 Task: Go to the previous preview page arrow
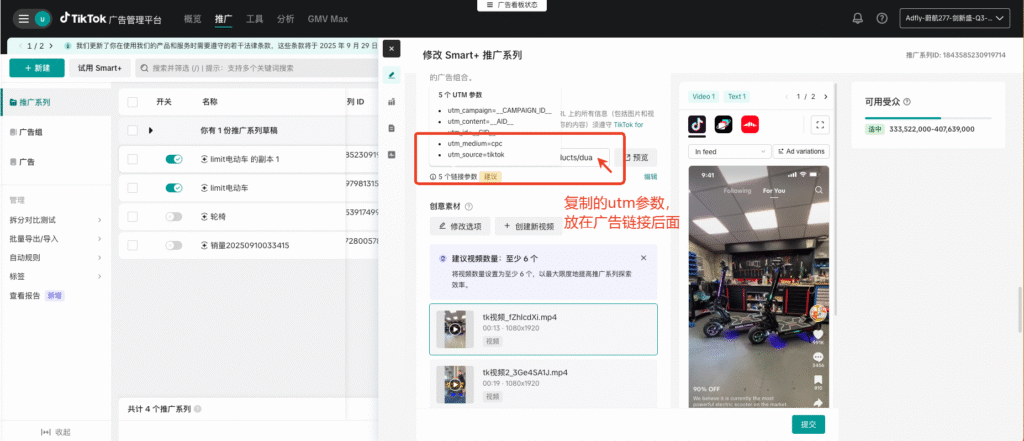[787, 97]
